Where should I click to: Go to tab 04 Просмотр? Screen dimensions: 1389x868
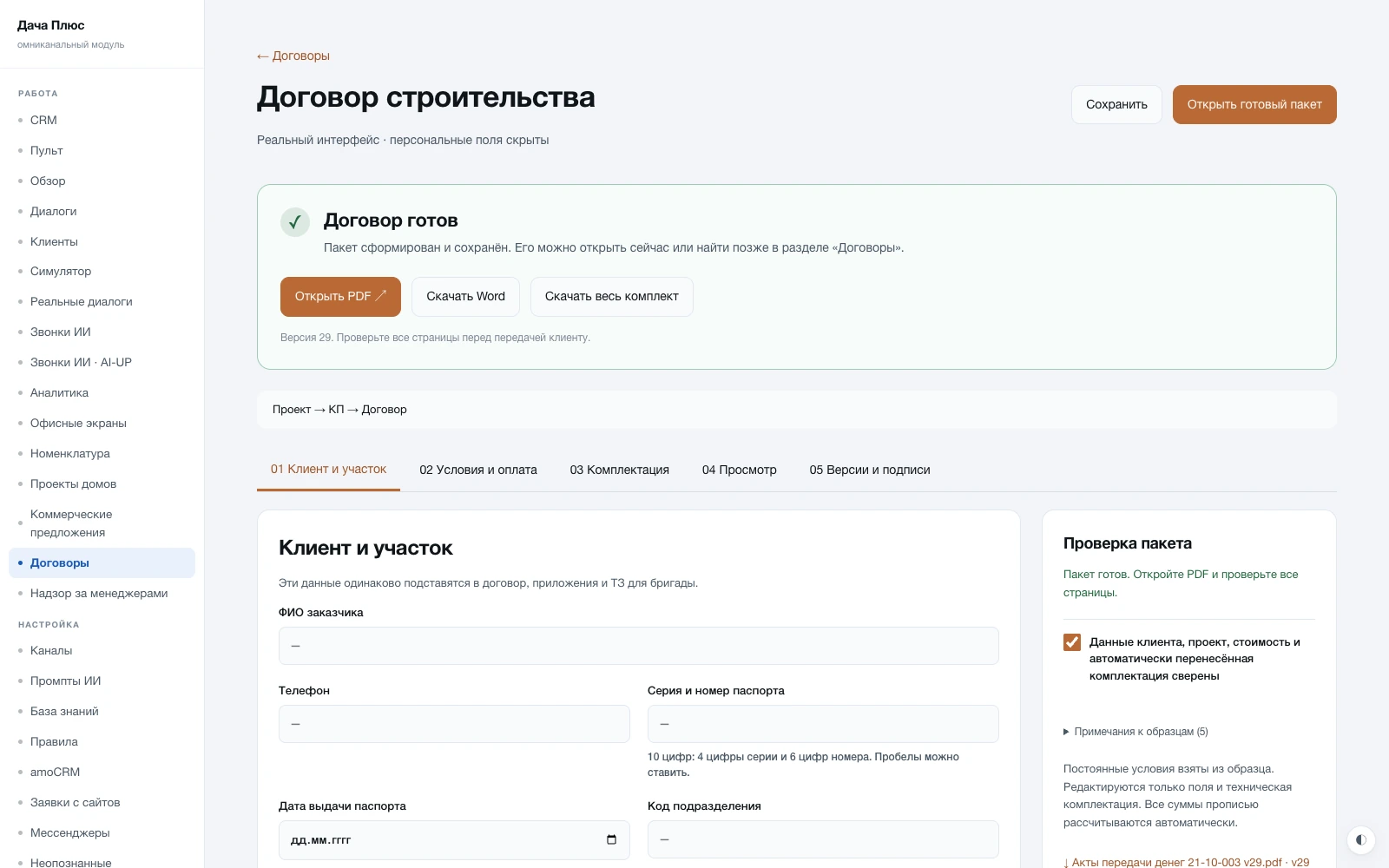click(x=740, y=470)
